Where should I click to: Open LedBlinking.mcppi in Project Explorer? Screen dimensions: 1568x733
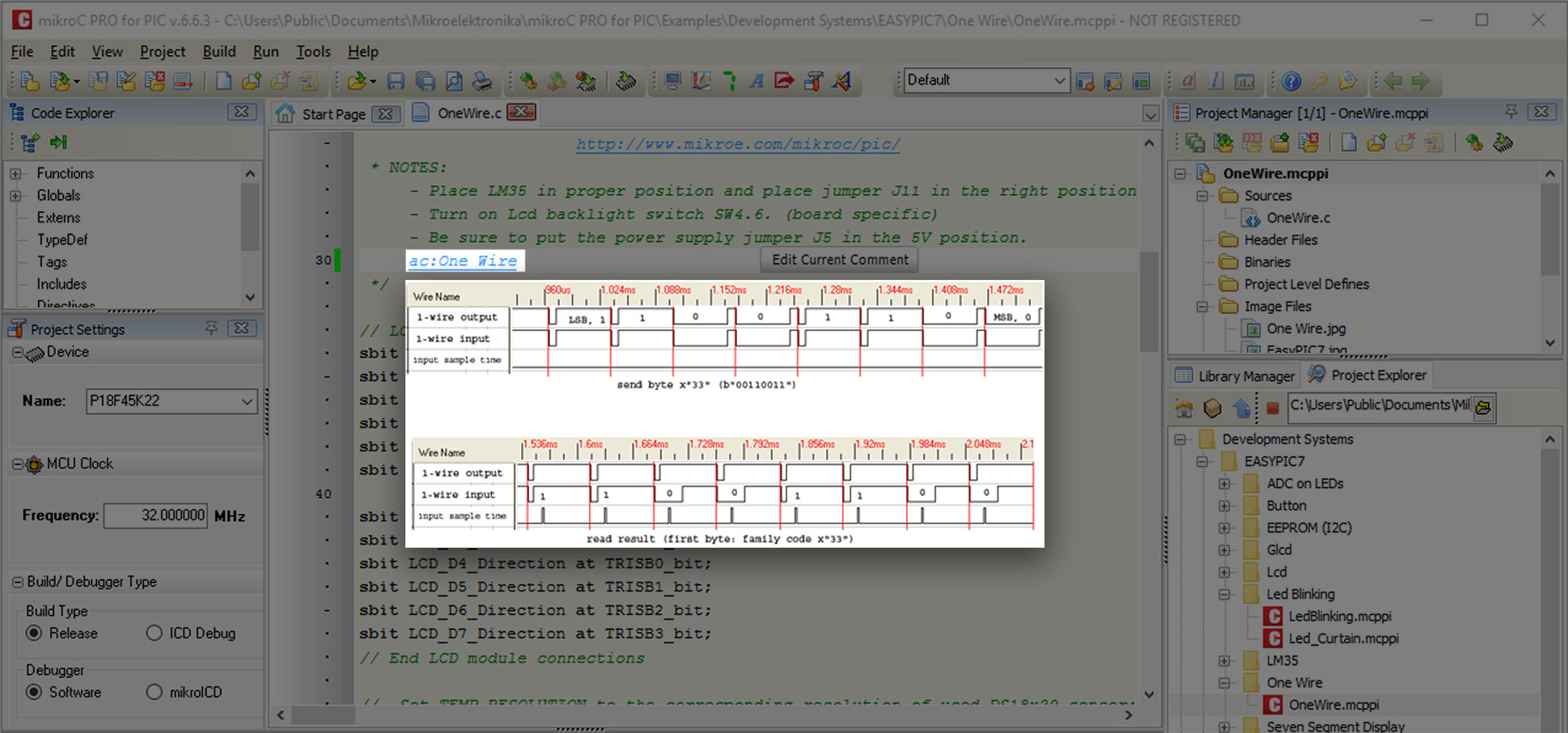pyautogui.click(x=1339, y=616)
